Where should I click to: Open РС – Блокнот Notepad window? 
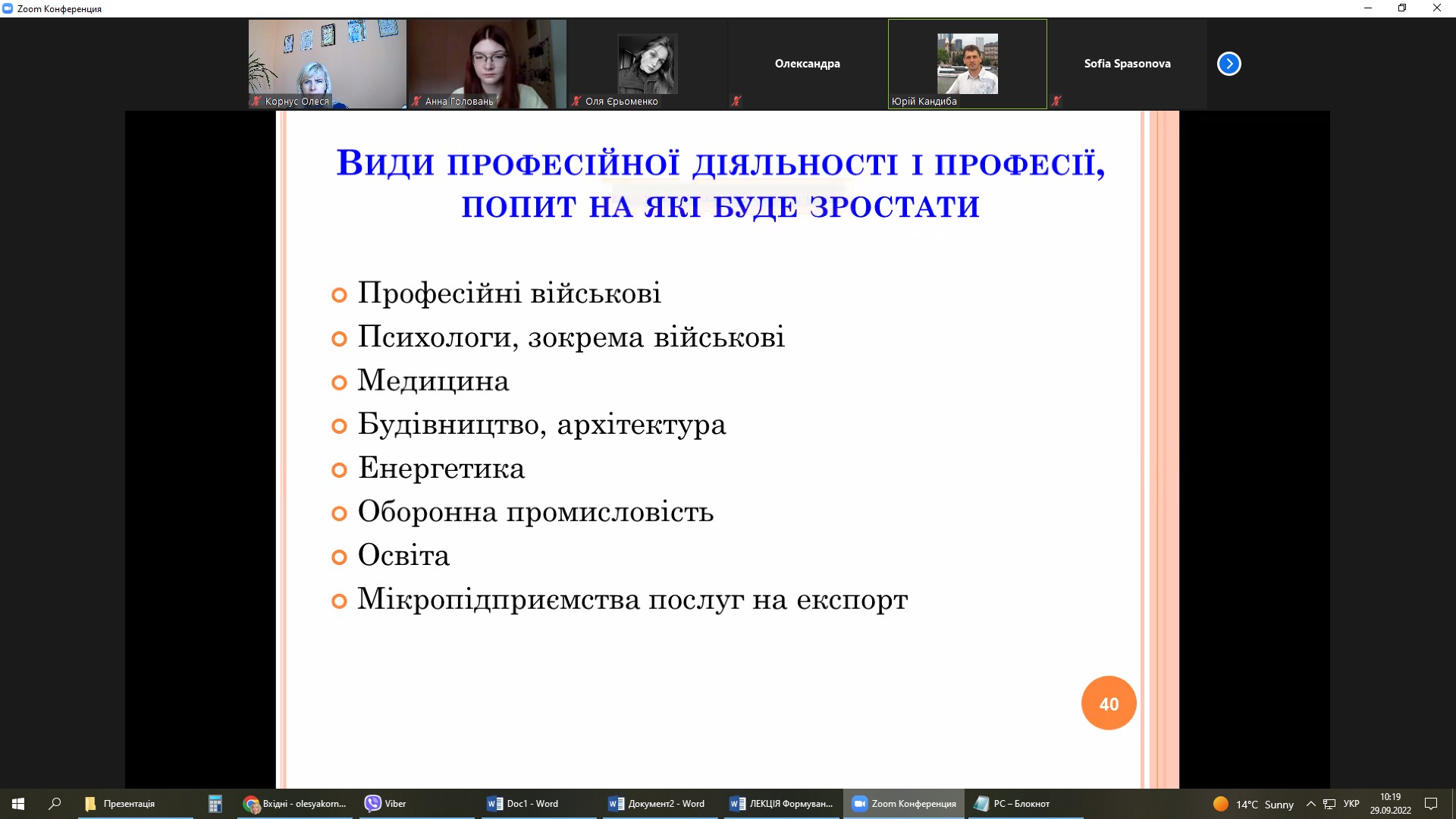coord(1014,804)
